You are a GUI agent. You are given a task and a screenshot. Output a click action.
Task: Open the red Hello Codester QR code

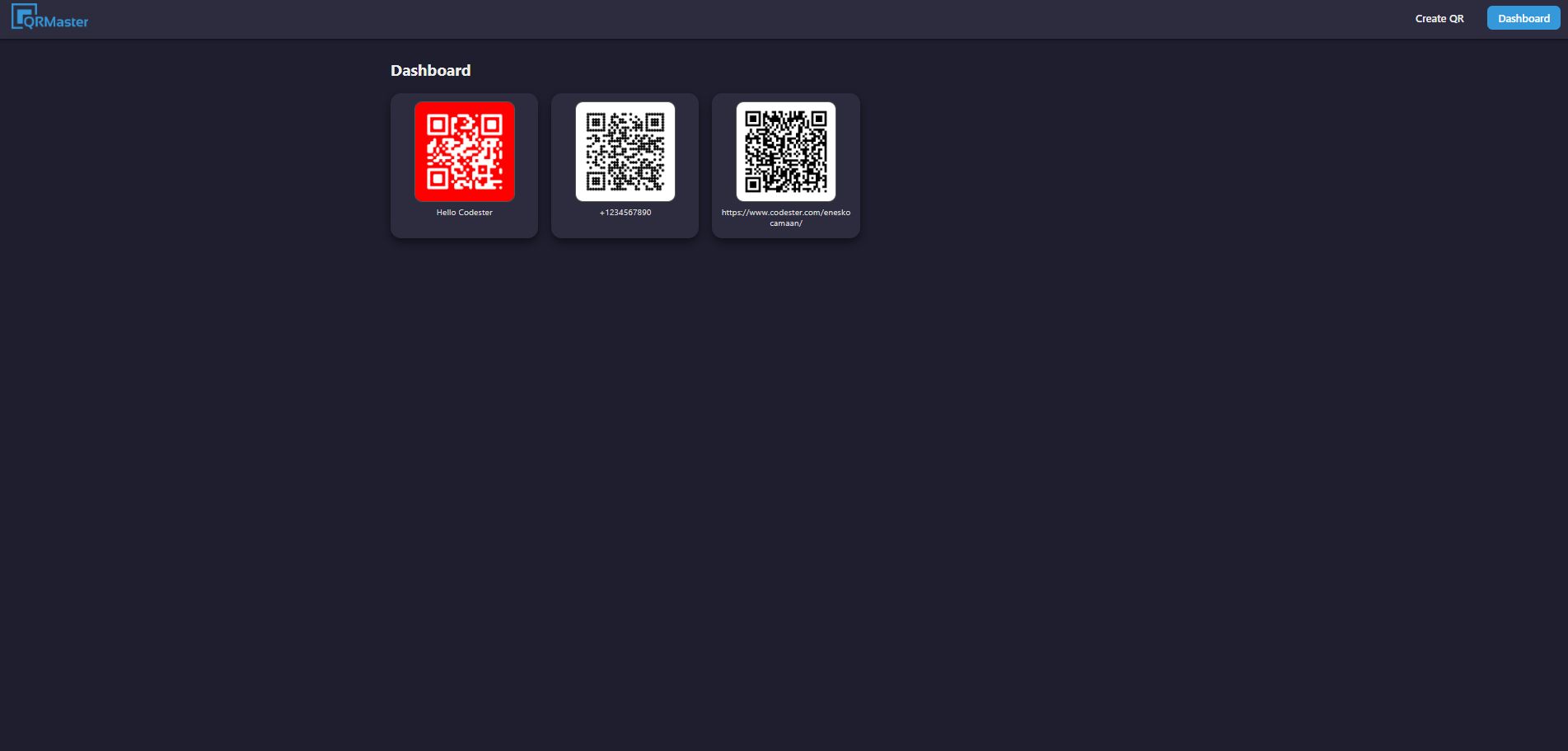click(x=465, y=152)
